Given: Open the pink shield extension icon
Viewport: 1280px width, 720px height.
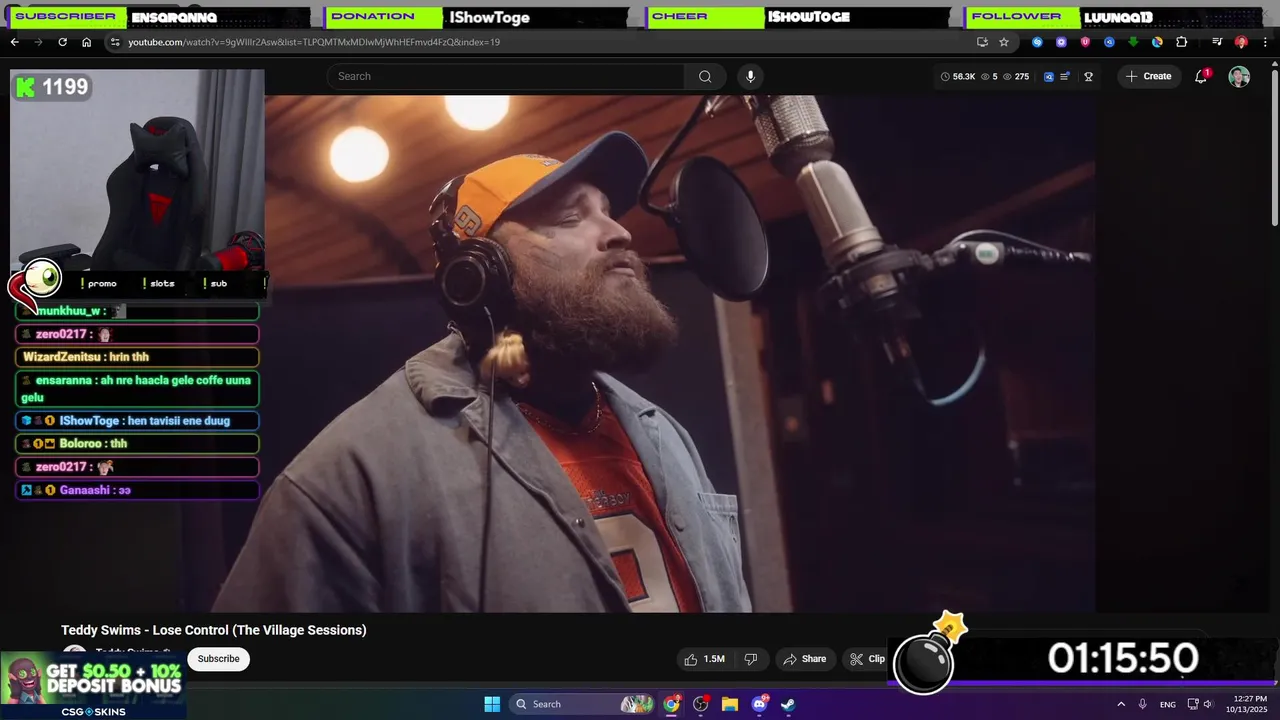Looking at the screenshot, I should (x=1085, y=42).
